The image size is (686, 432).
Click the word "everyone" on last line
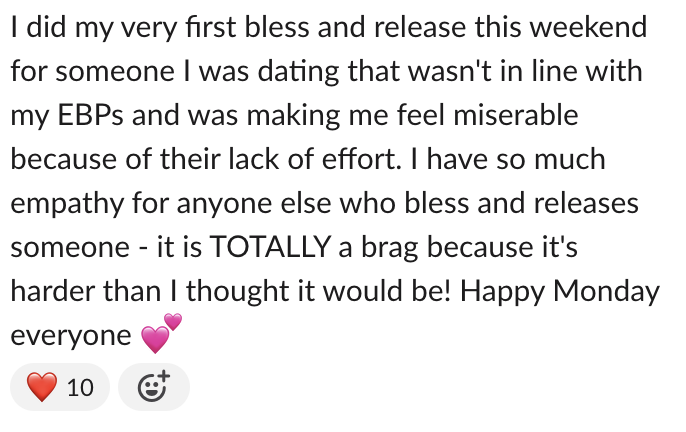pos(71,335)
